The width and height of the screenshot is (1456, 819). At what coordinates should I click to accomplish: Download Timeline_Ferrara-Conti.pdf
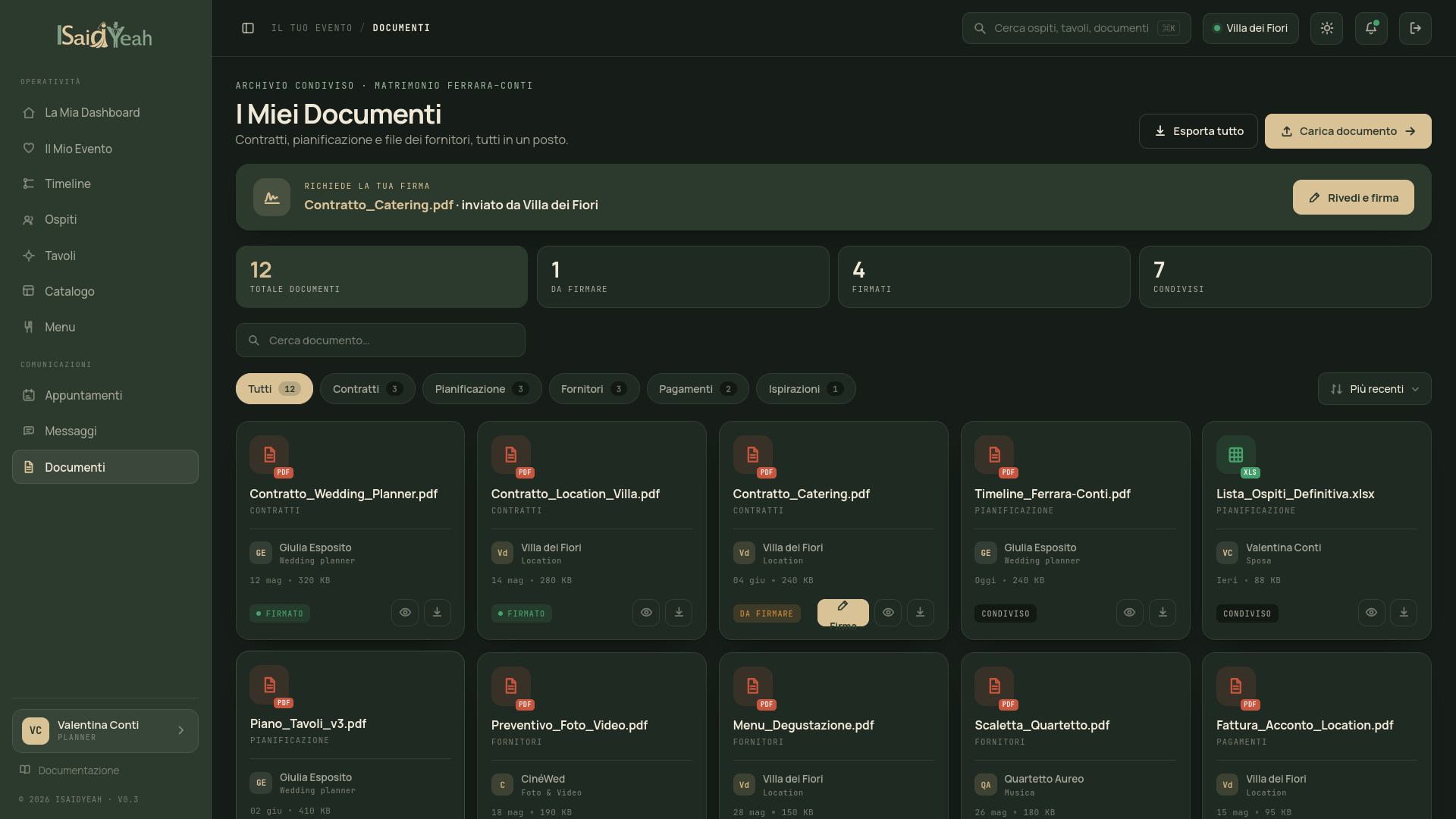[x=1163, y=613]
